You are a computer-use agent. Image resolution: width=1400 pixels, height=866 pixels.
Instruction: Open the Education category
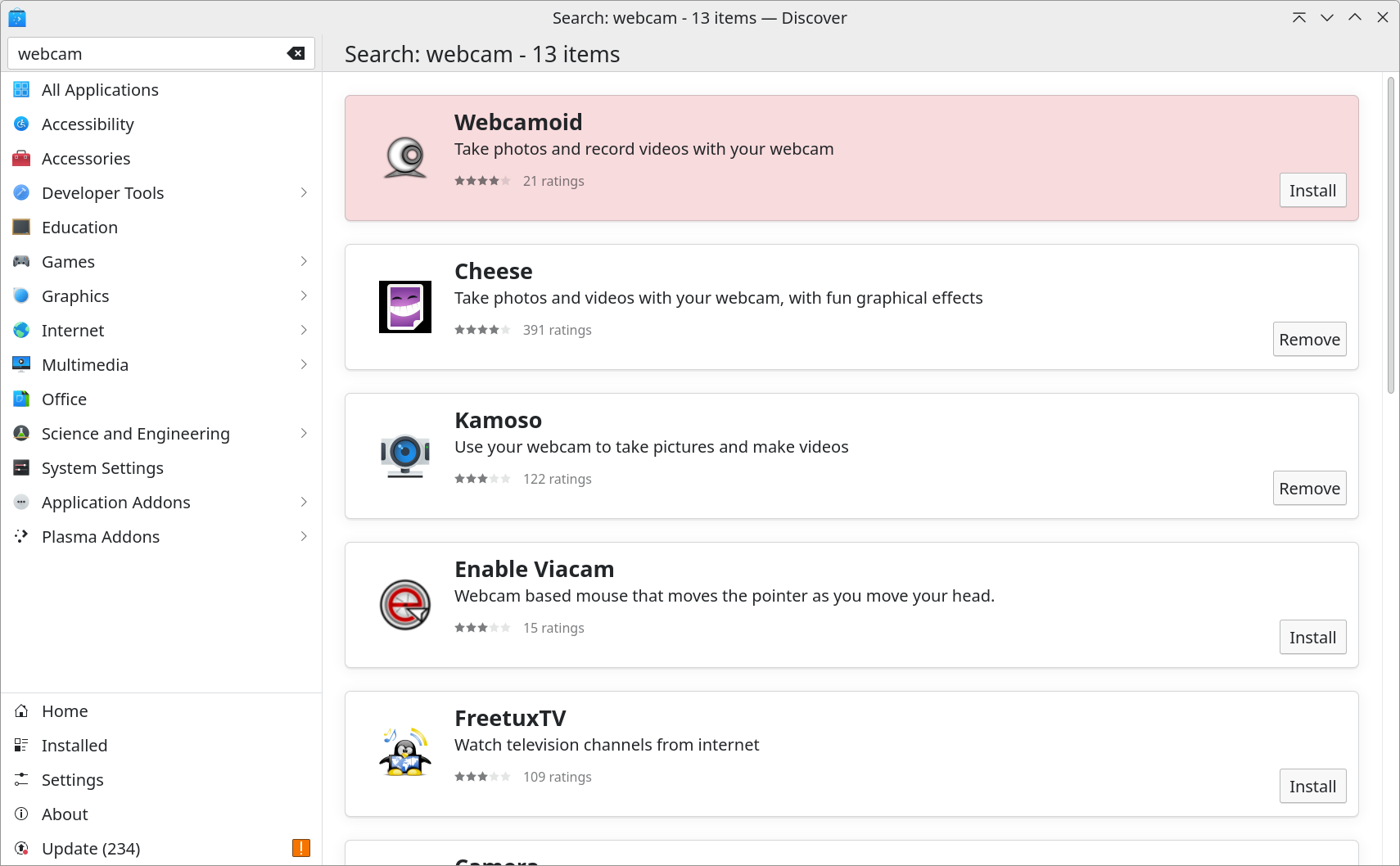(161, 228)
